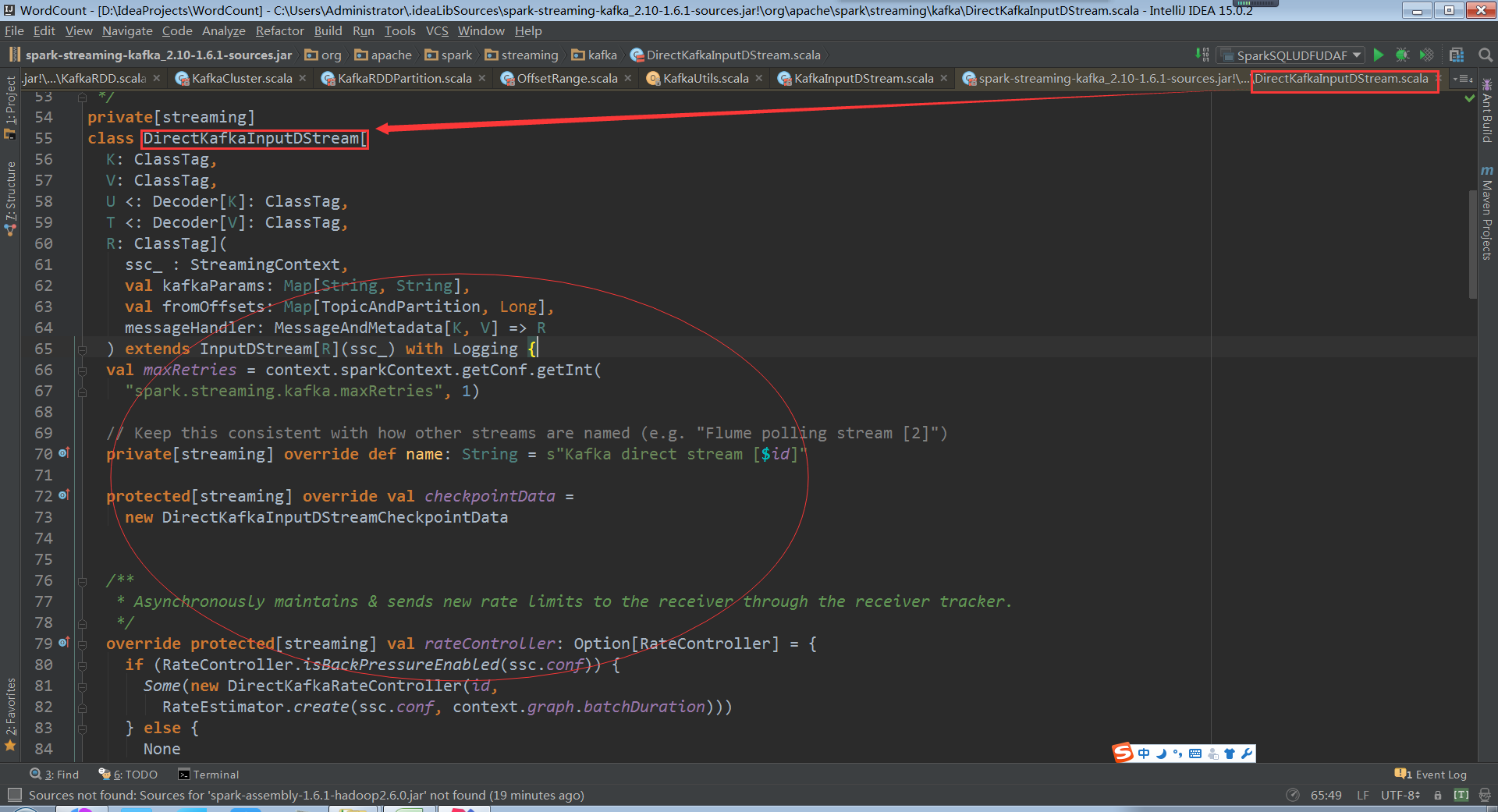Image resolution: width=1498 pixels, height=812 pixels.
Task: Open Sogou skin shirt icon
Action: point(1230,753)
